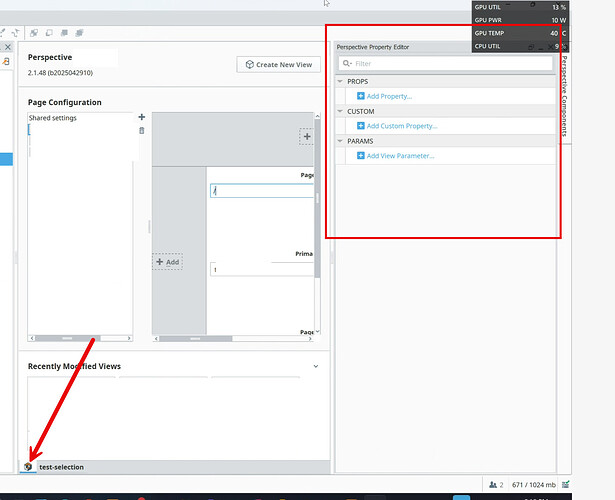Open the Perspective Components side tab
615x500 pixels.
[x=564, y=96]
